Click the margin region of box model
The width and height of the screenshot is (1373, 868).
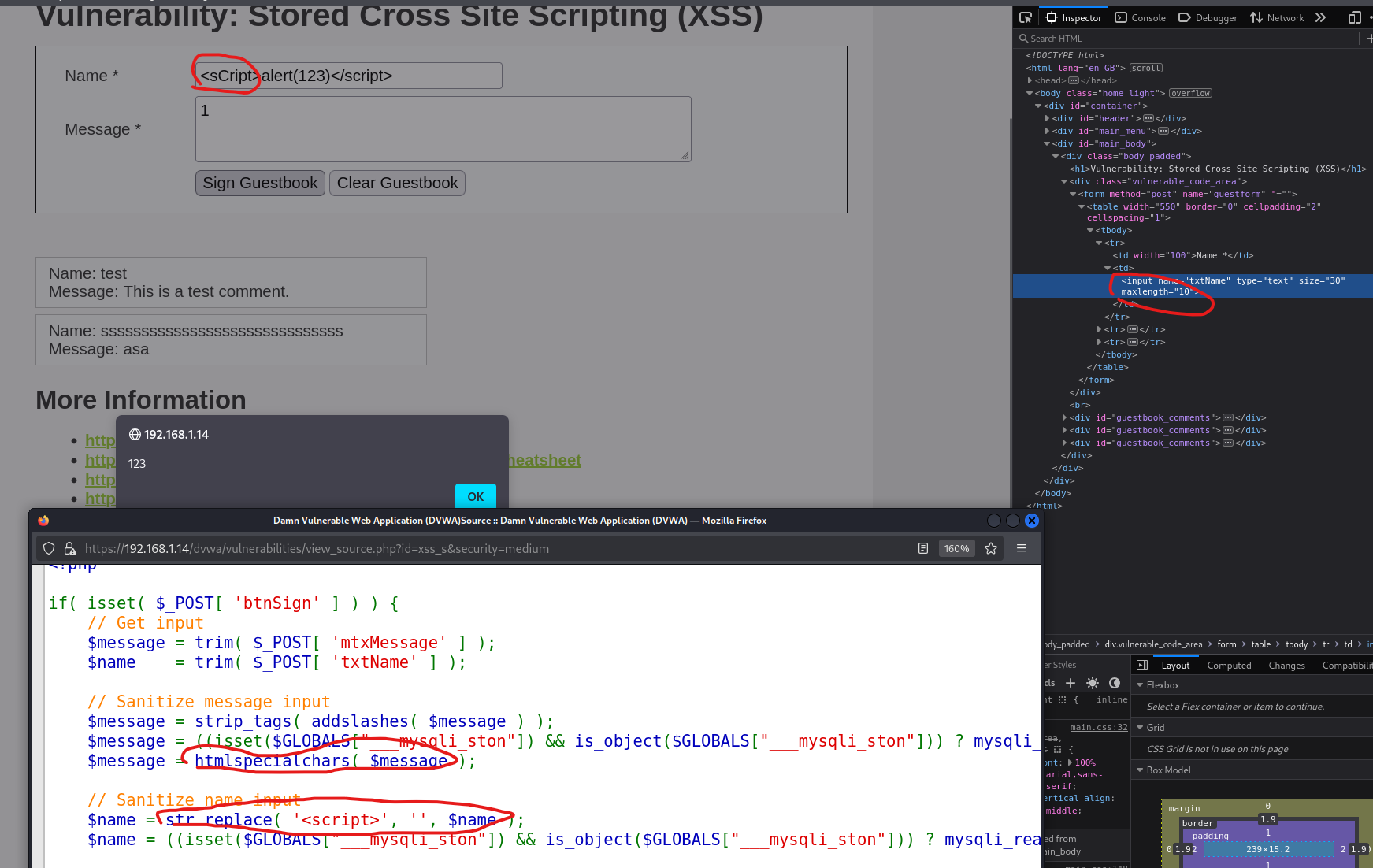coord(1184,808)
